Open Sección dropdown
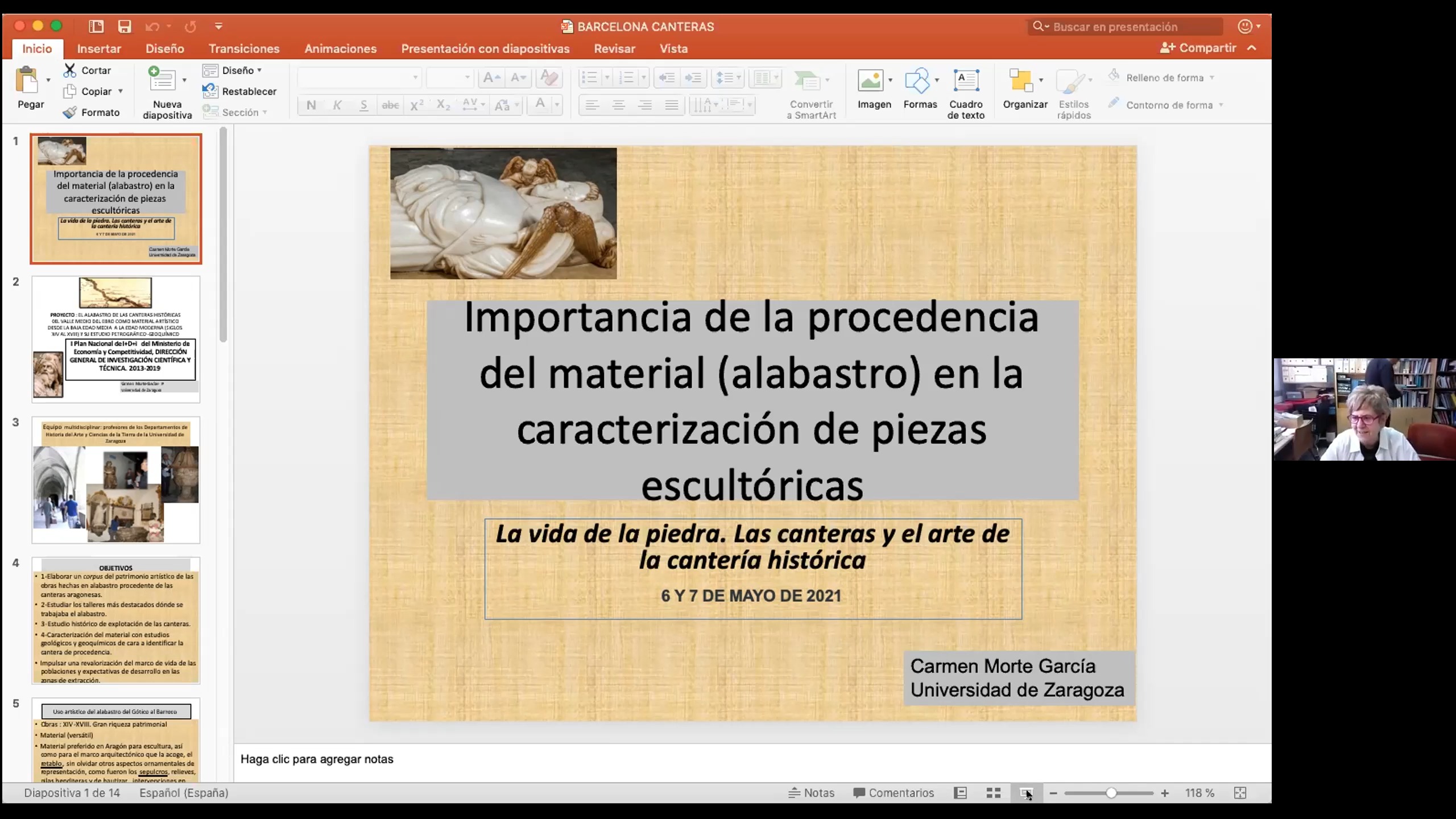The width and height of the screenshot is (1456, 819). point(235,112)
